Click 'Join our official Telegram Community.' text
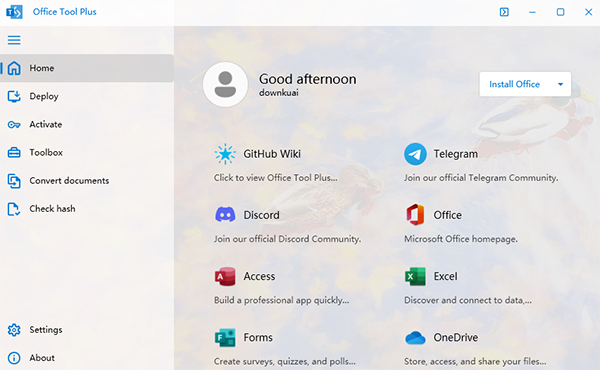The width and height of the screenshot is (600, 370). click(481, 178)
